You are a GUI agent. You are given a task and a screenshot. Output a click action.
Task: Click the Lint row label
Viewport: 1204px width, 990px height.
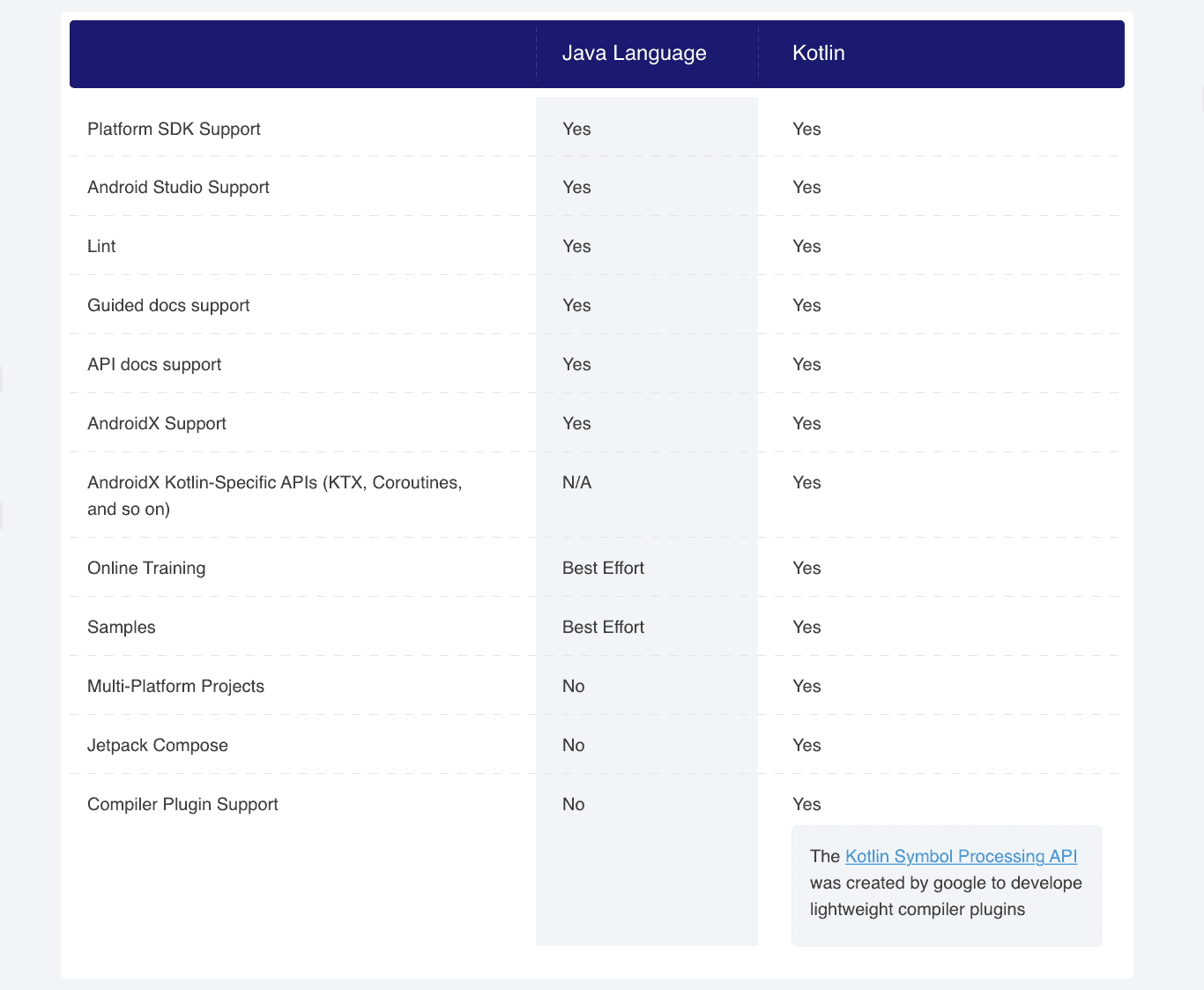(101, 246)
